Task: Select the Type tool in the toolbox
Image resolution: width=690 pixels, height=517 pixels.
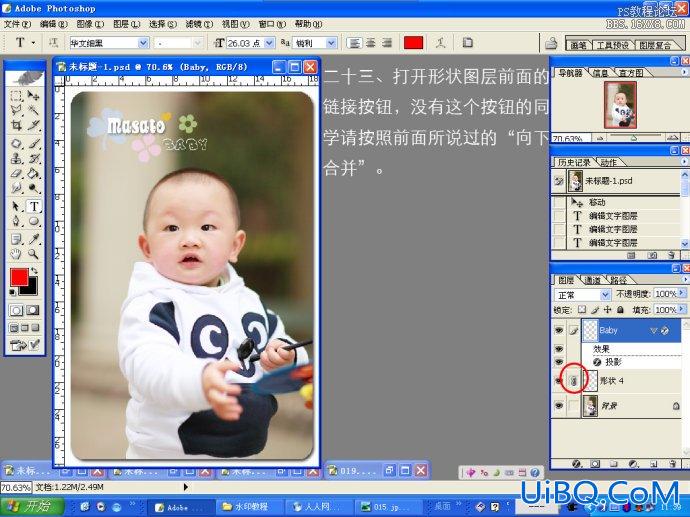Action: [33, 206]
